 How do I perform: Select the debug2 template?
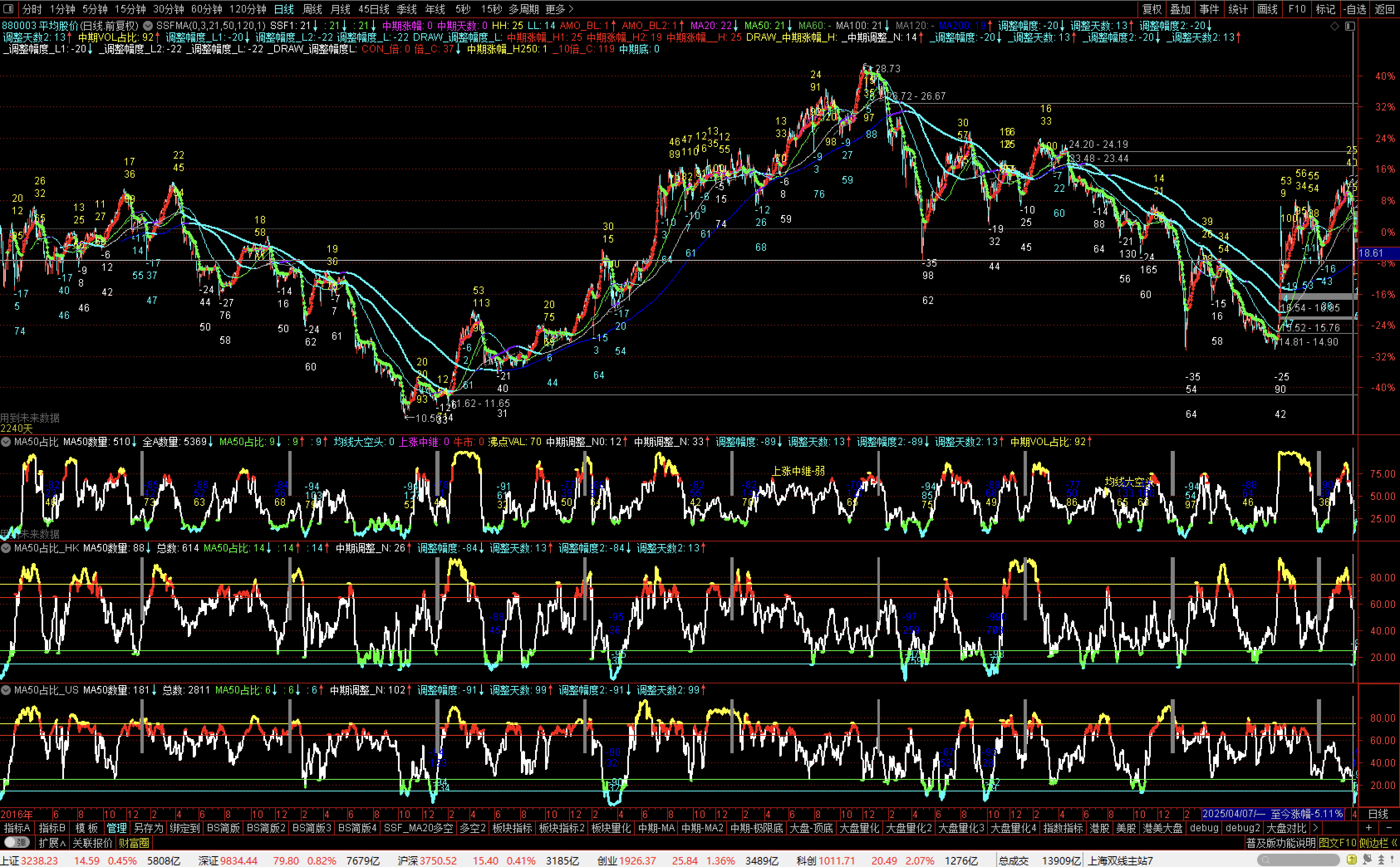click(1243, 828)
